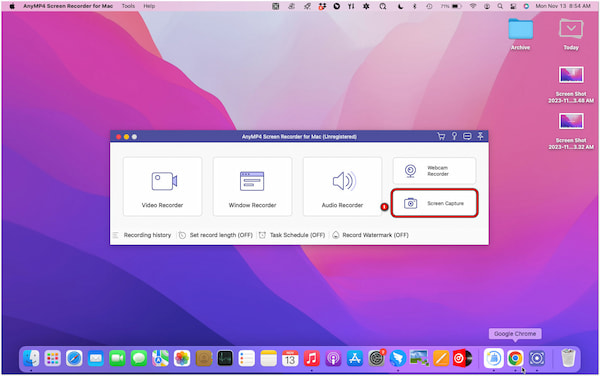Open Maps from the Dock

point(160,358)
